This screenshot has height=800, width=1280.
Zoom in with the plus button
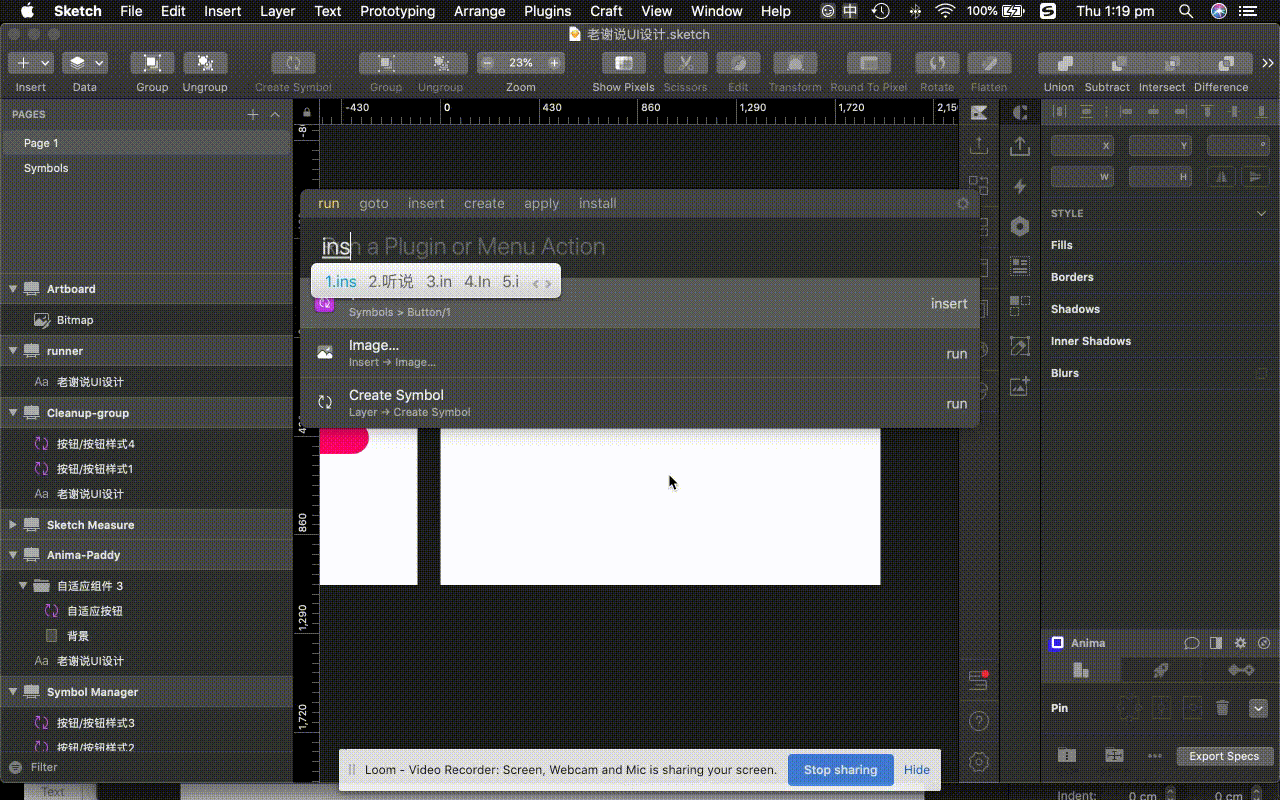coord(553,63)
